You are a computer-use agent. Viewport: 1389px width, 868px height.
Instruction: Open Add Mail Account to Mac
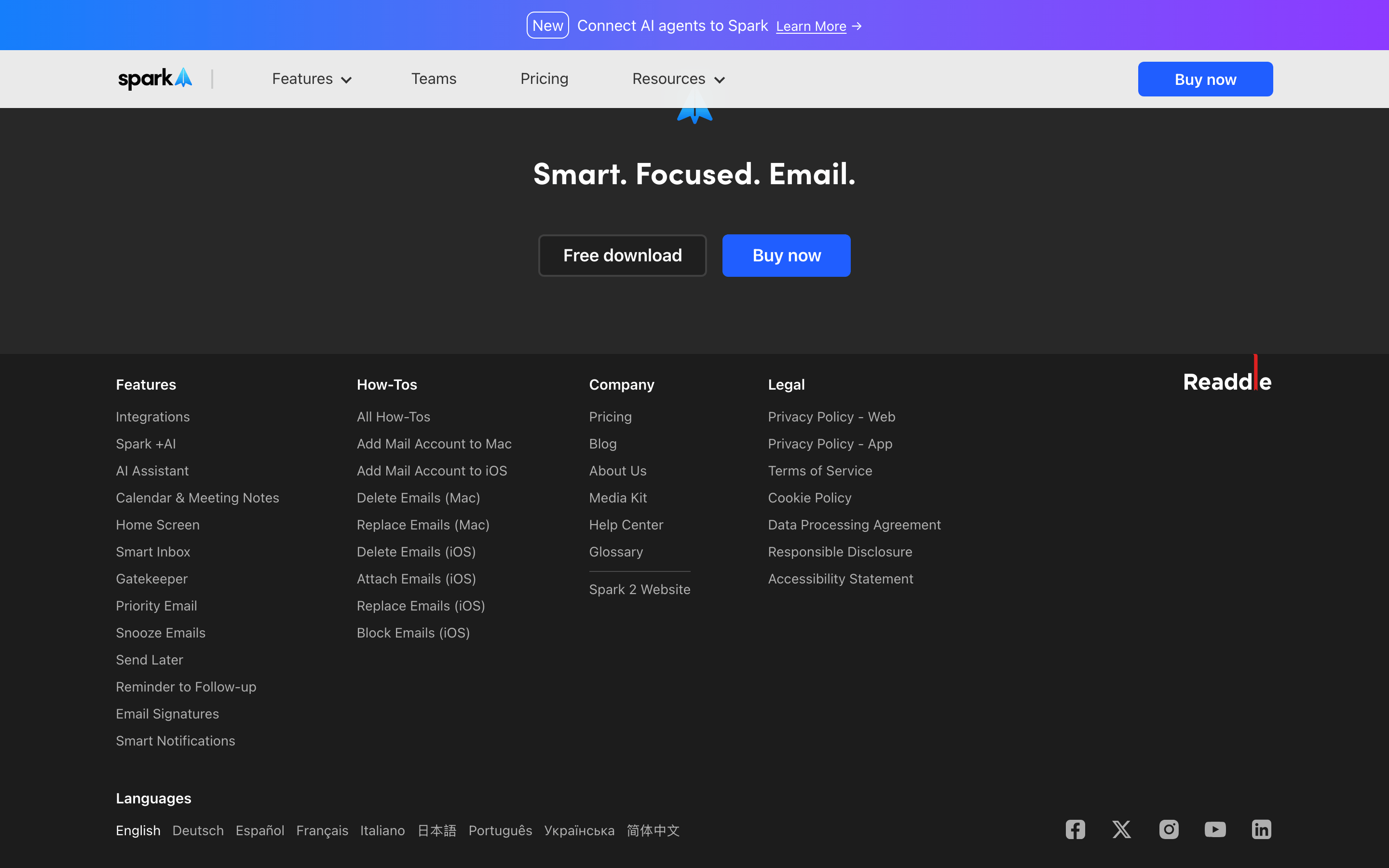click(434, 444)
